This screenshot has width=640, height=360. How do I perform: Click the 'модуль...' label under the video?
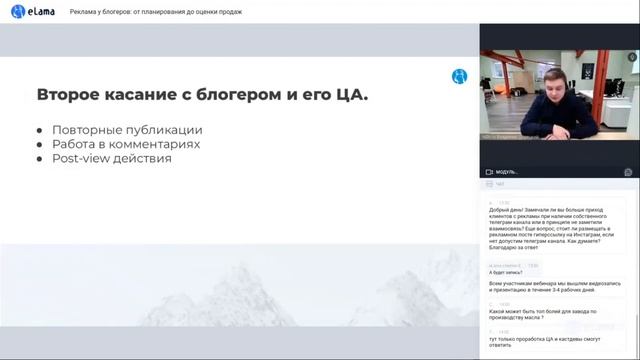click(x=507, y=172)
